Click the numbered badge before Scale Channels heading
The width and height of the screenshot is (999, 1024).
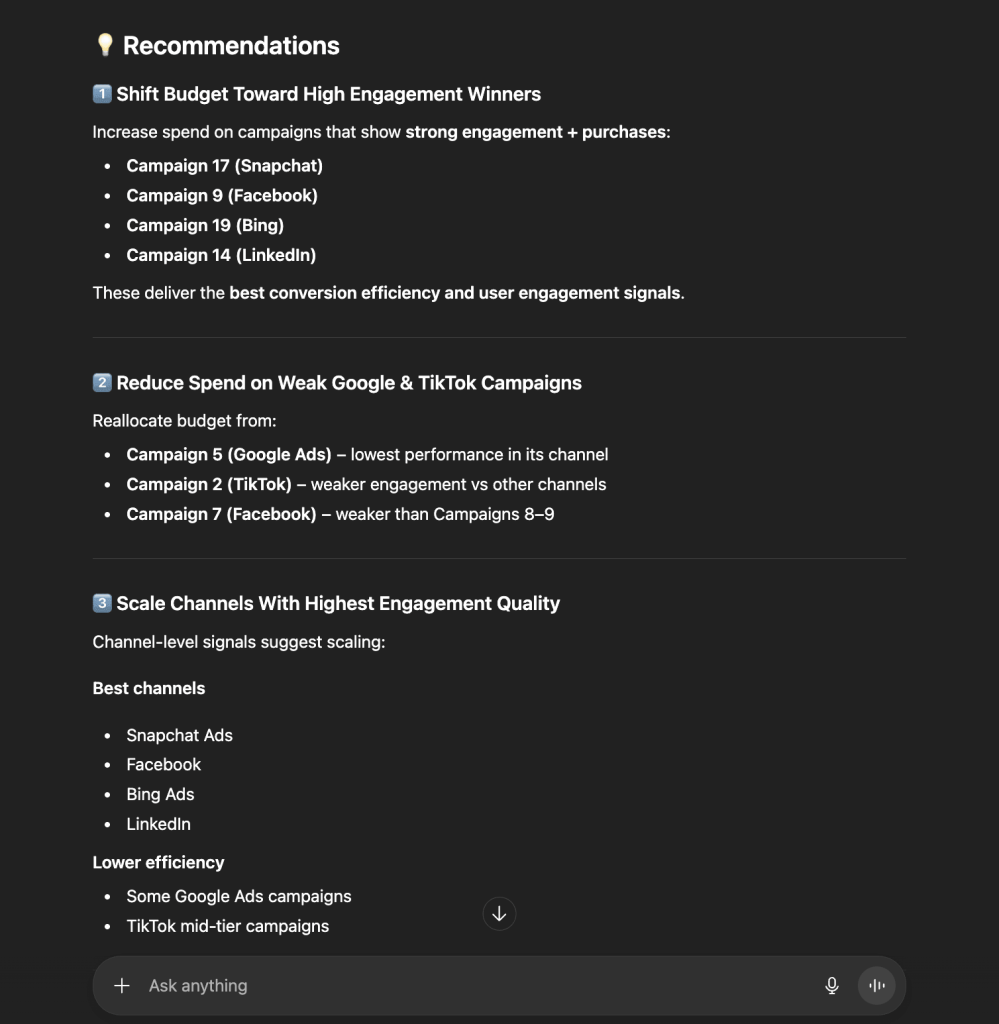100,603
